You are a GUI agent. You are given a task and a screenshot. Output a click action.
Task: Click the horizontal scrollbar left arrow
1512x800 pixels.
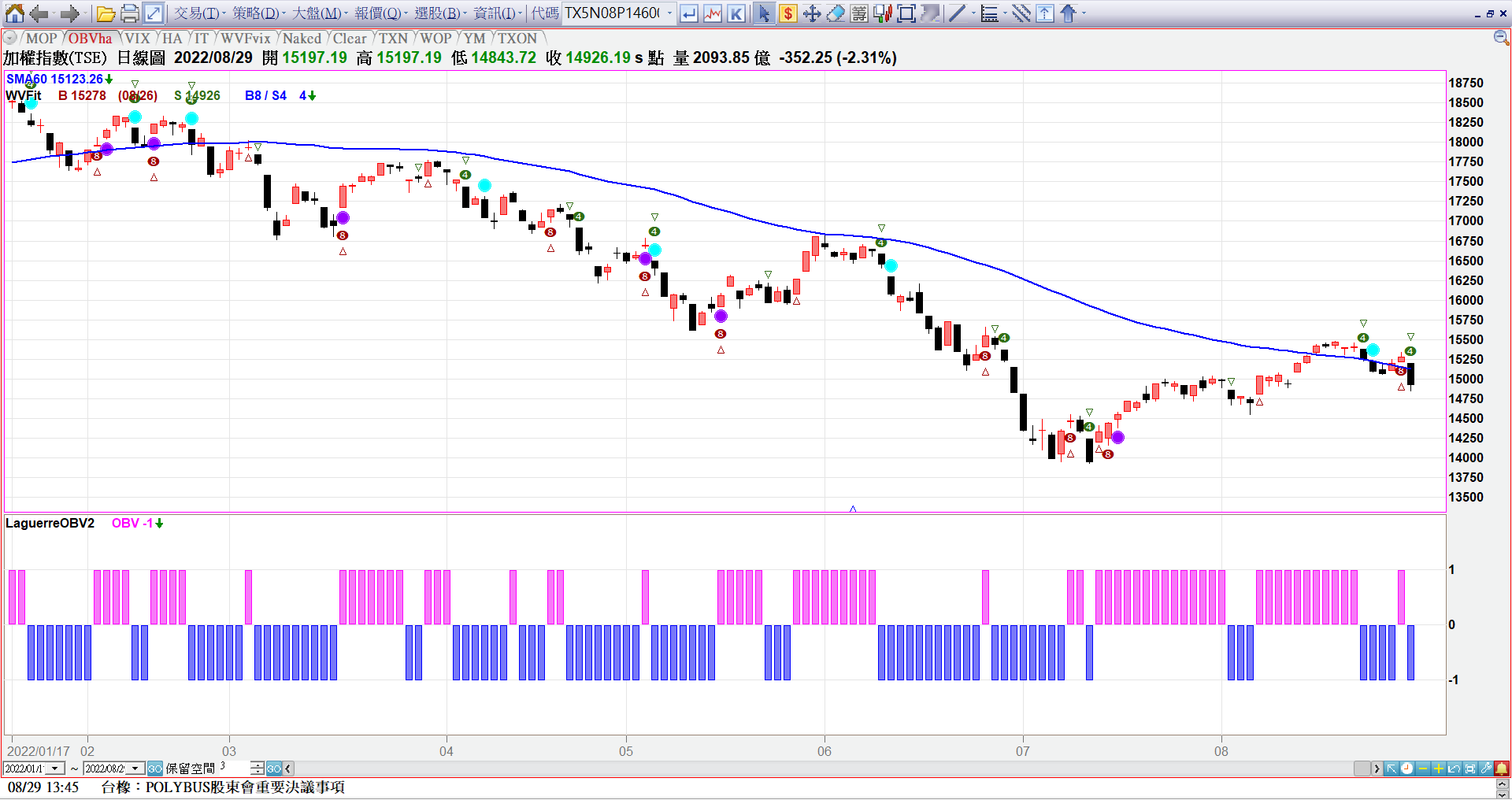pos(288,769)
